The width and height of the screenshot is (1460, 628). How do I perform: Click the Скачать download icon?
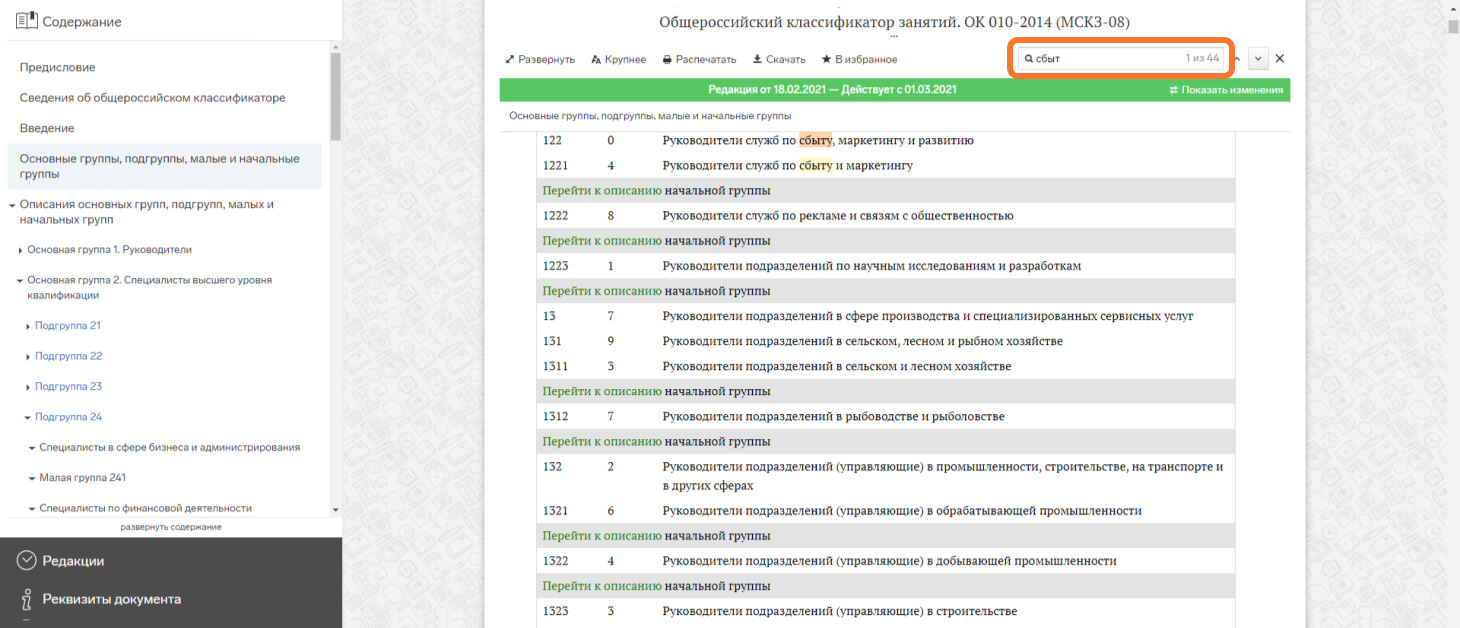[757, 59]
